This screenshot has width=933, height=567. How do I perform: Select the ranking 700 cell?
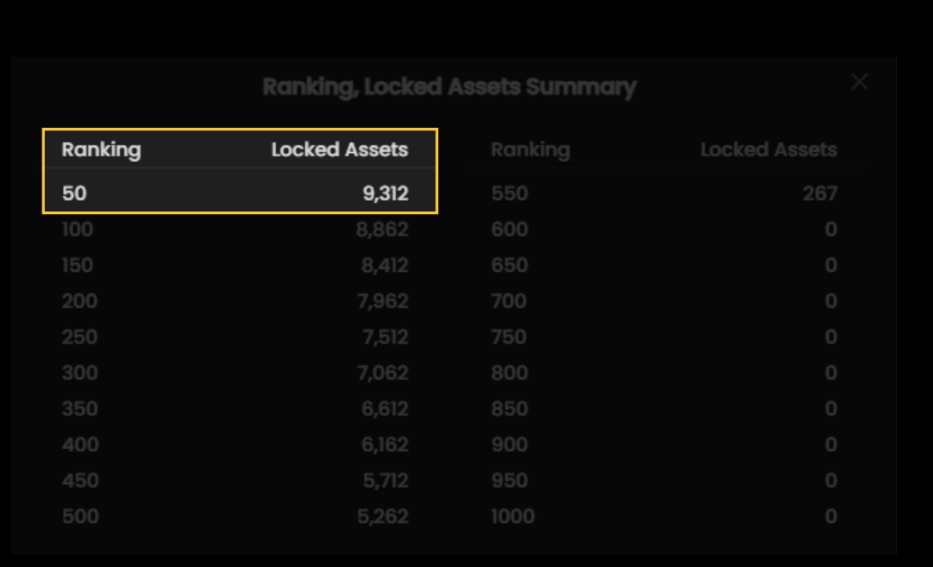coord(509,301)
